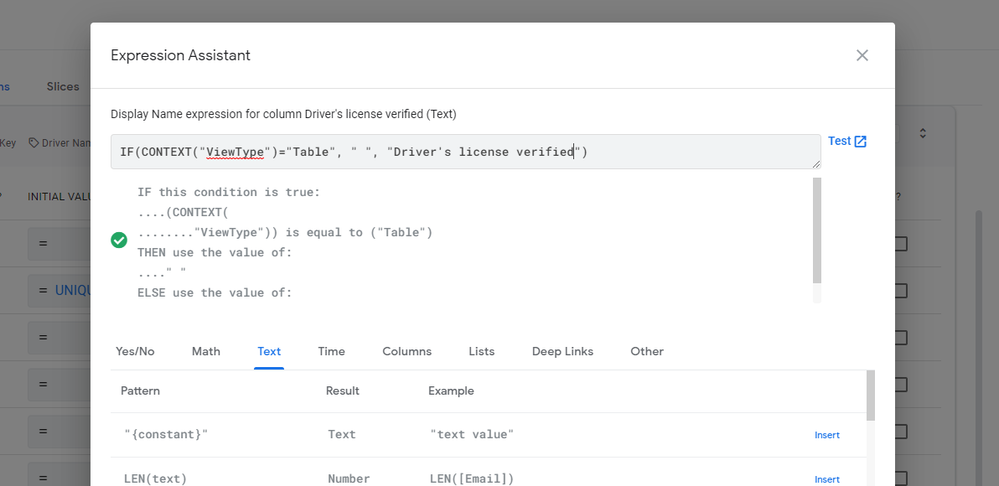Open the Columns tab
Viewport: 999px width, 486px height.
point(407,351)
